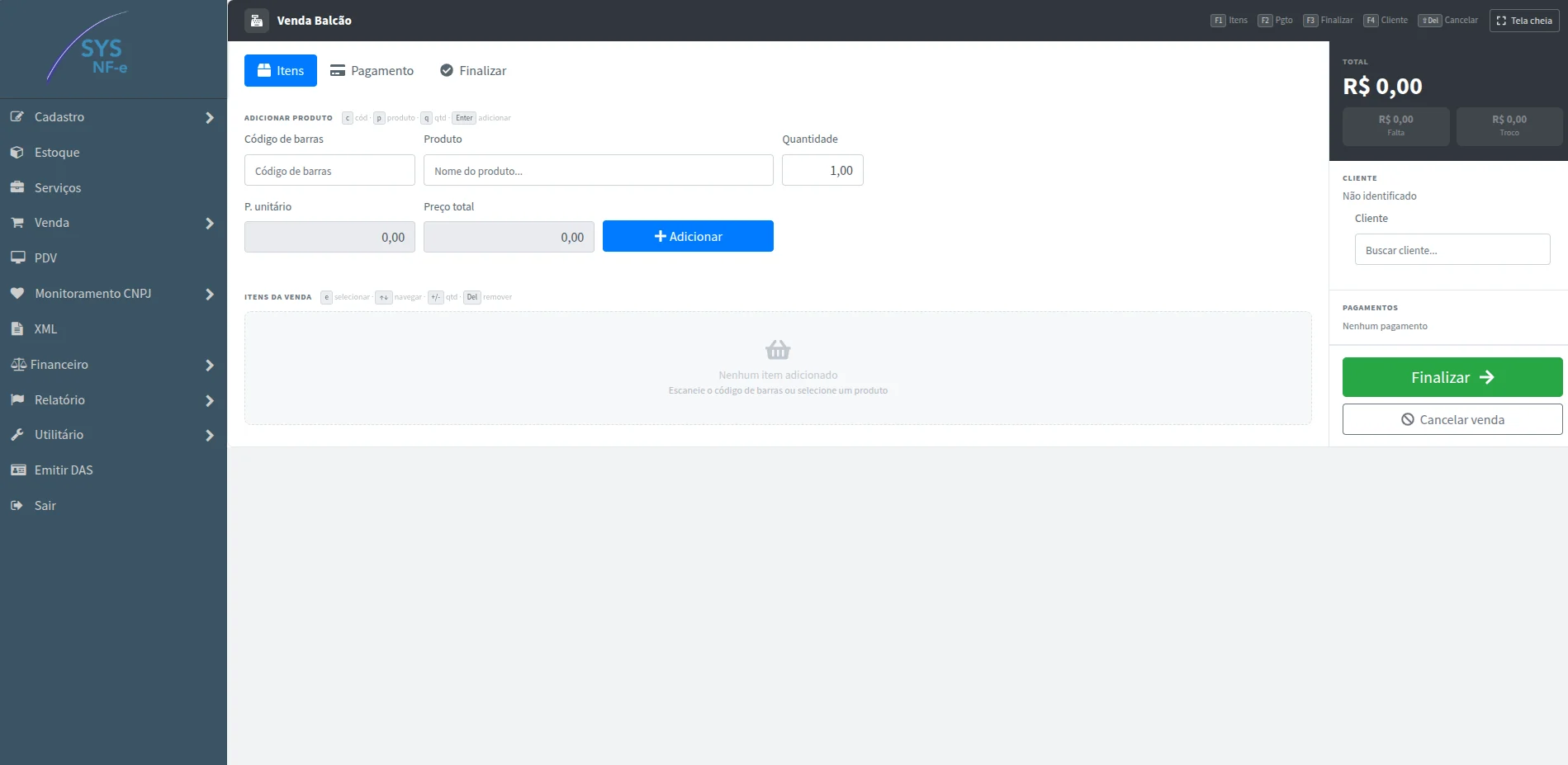This screenshot has height=765, width=1568.
Task: Expand the Cadastro menu chevron
Action: pyautogui.click(x=210, y=118)
